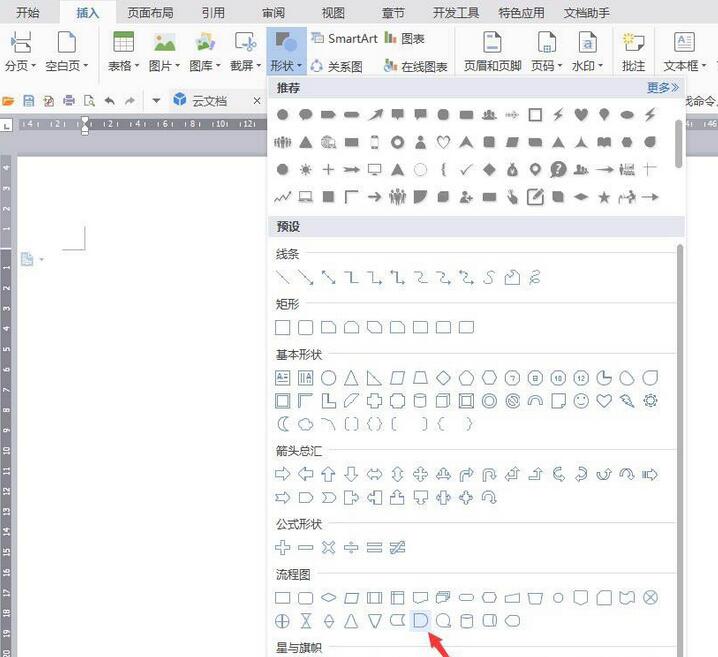Expand the Blank Page dropdown
This screenshot has height=657, width=718.
(66, 51)
